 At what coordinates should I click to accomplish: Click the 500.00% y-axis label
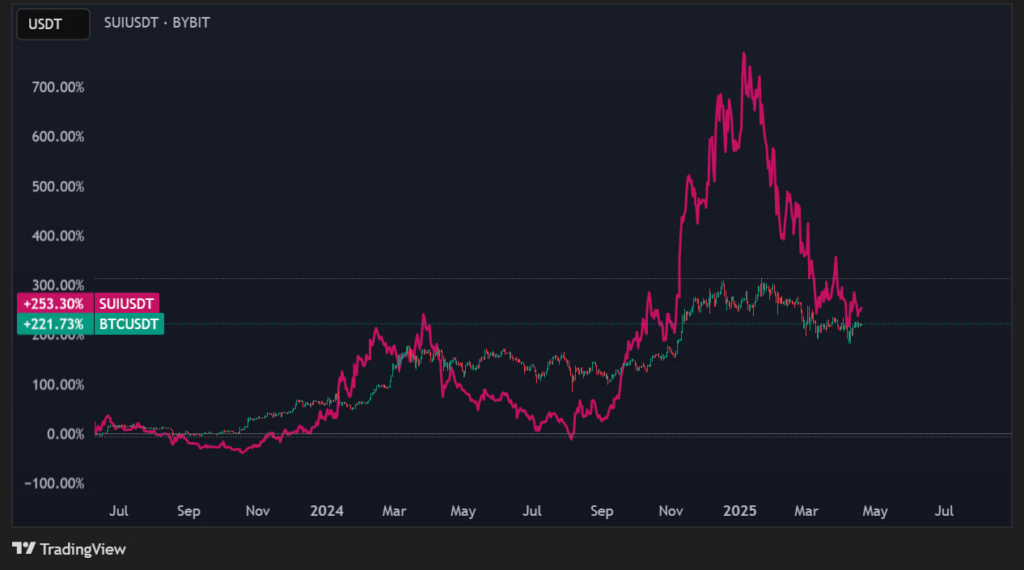point(57,186)
